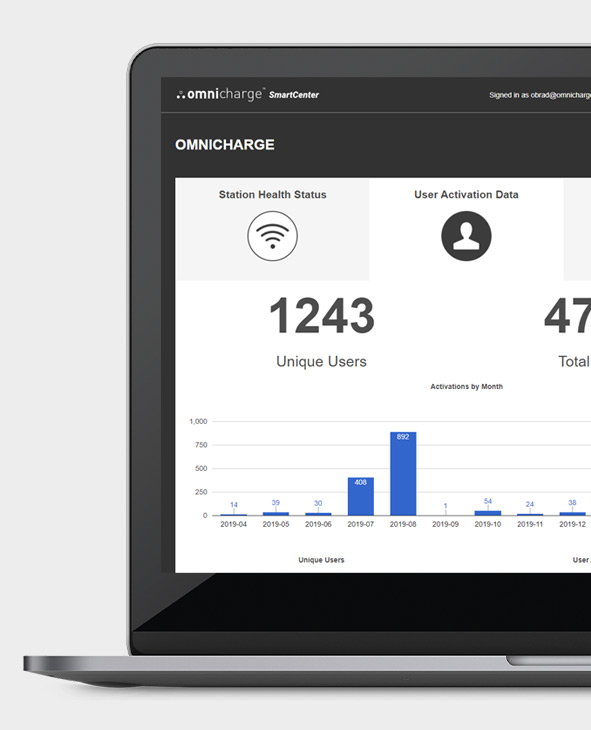The image size is (591, 730).
Task: Select the 2019-08 bar labeled 892
Action: pyautogui.click(x=403, y=473)
